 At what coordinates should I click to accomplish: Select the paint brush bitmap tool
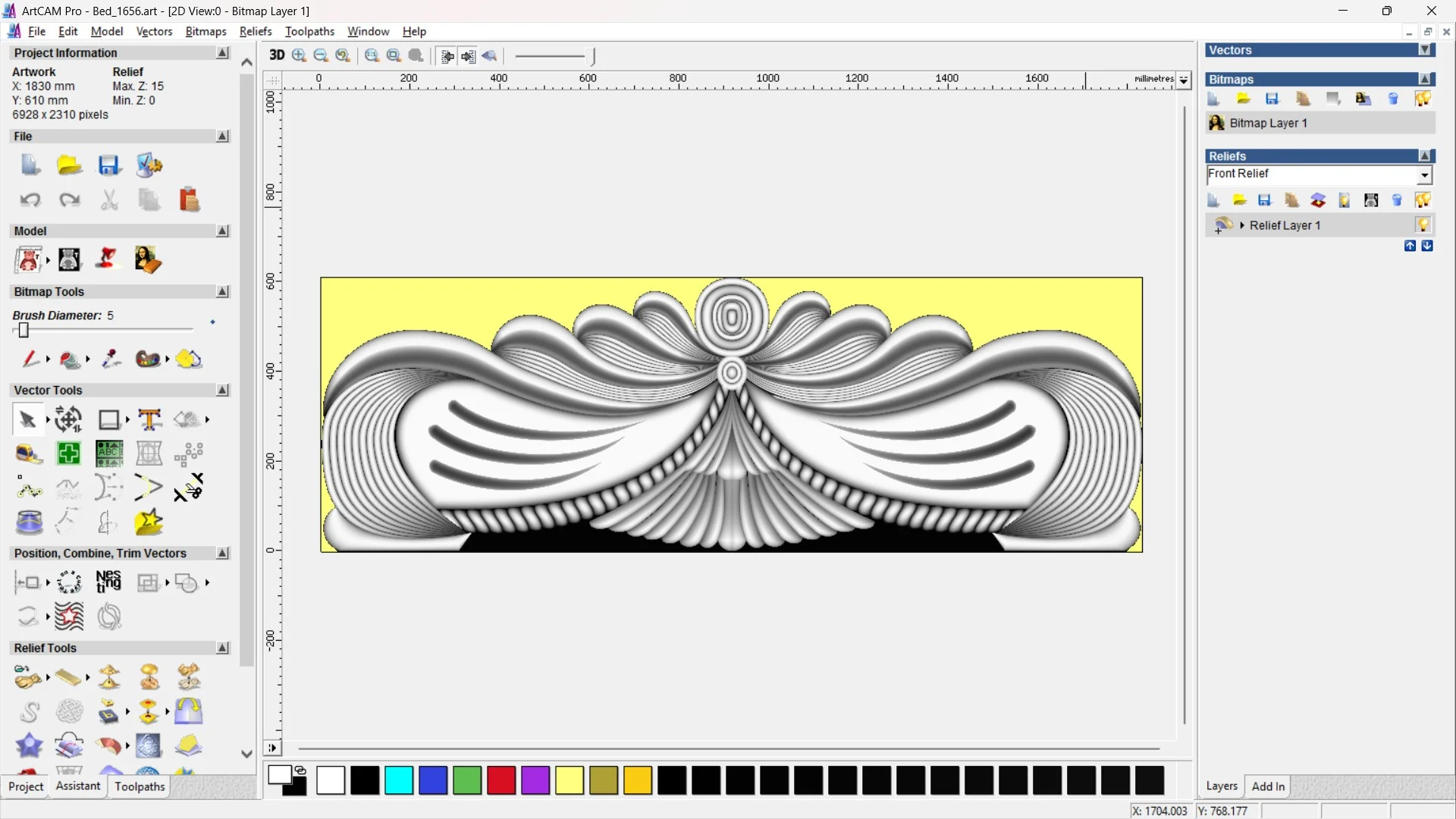point(30,359)
